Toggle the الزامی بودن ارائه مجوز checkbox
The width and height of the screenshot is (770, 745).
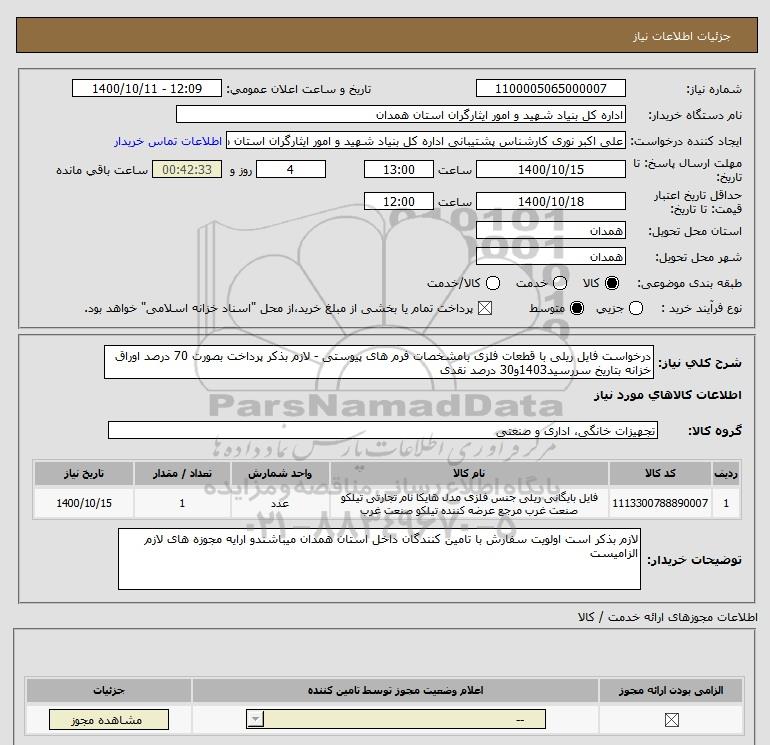point(671,720)
